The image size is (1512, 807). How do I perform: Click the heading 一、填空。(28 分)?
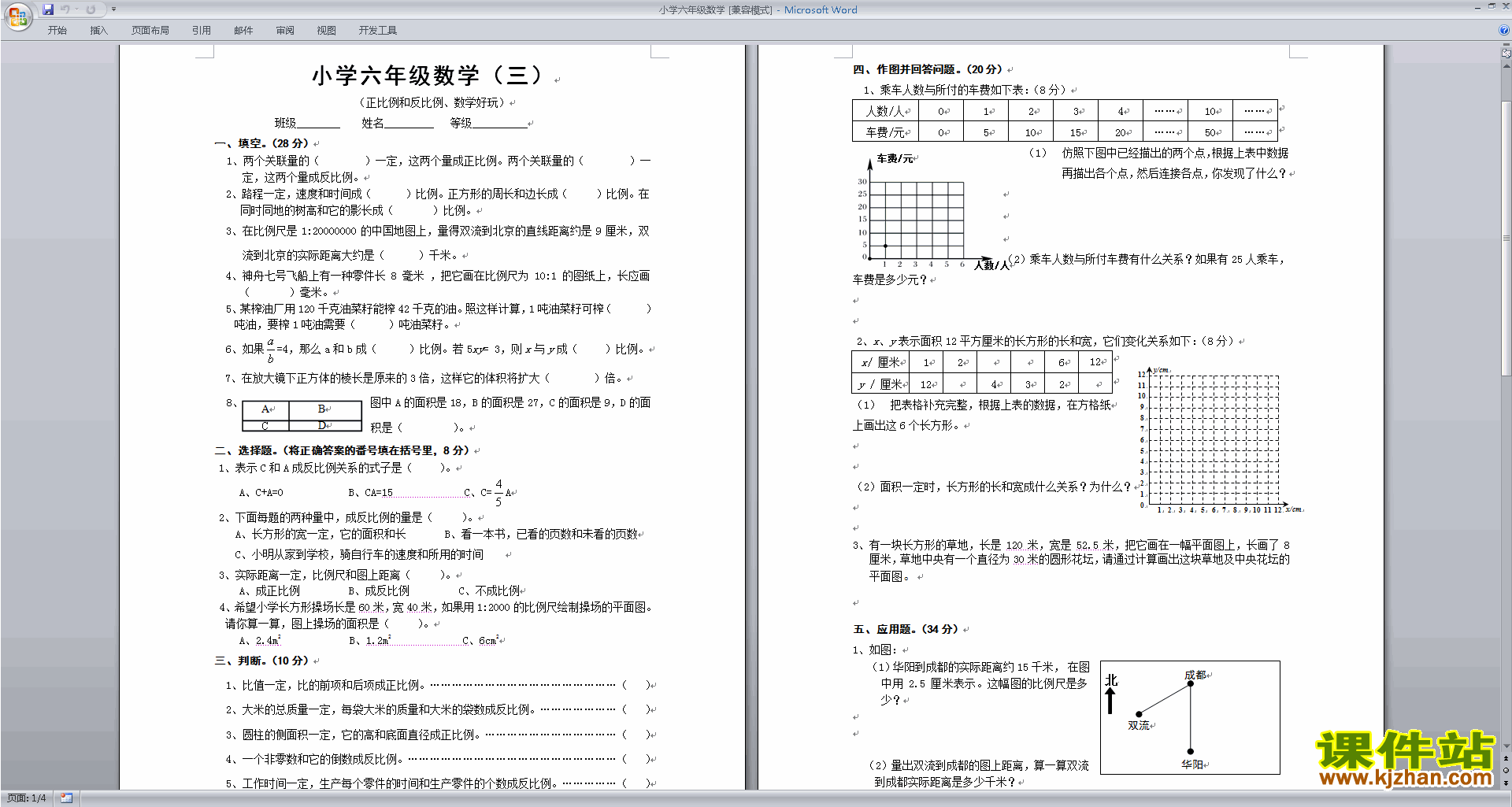[262, 143]
